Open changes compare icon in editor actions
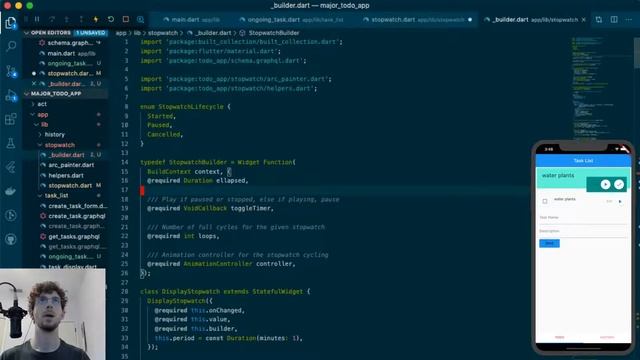 (x=599, y=20)
